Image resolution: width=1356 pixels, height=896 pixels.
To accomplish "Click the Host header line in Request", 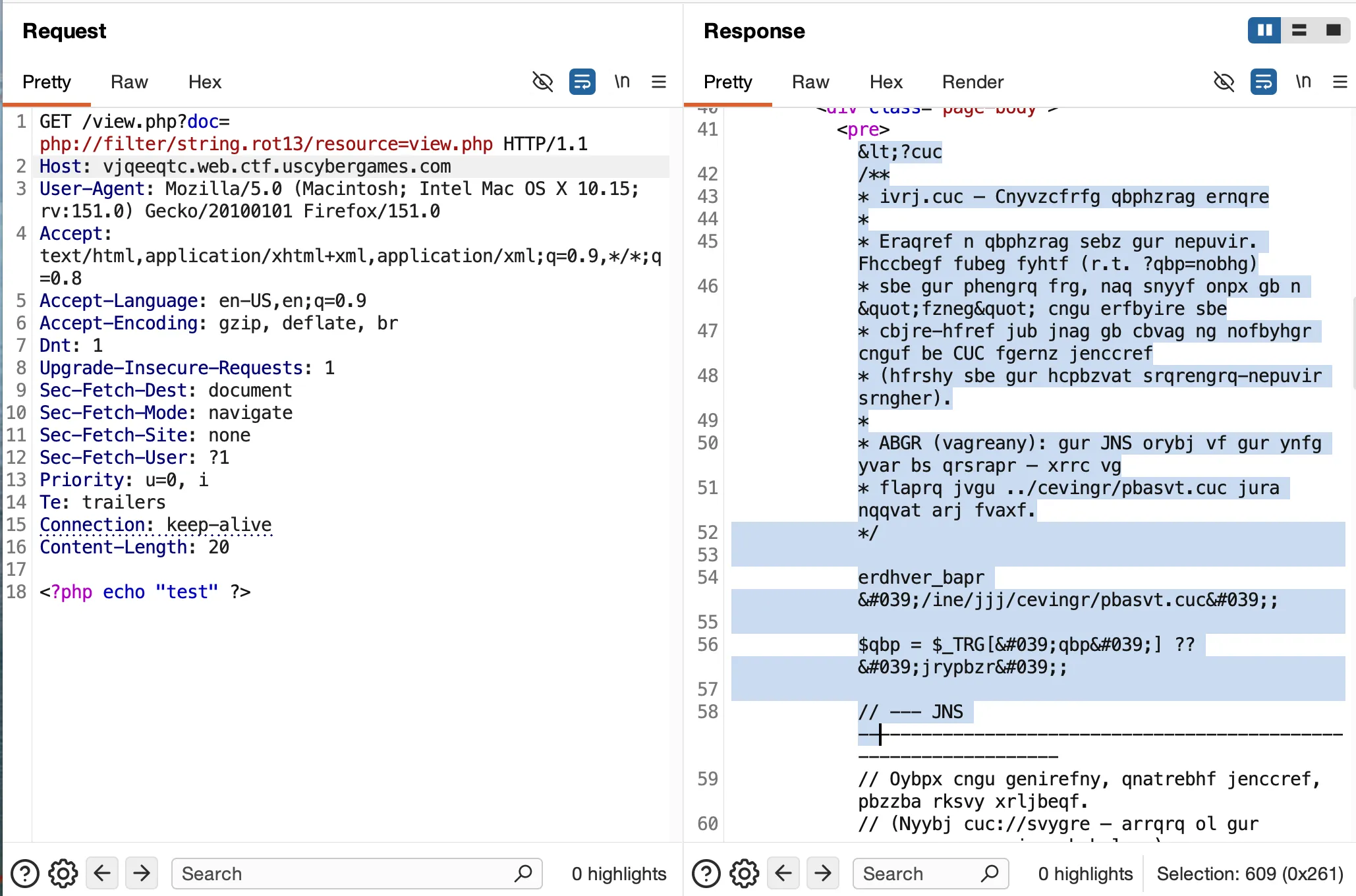I will point(245,167).
